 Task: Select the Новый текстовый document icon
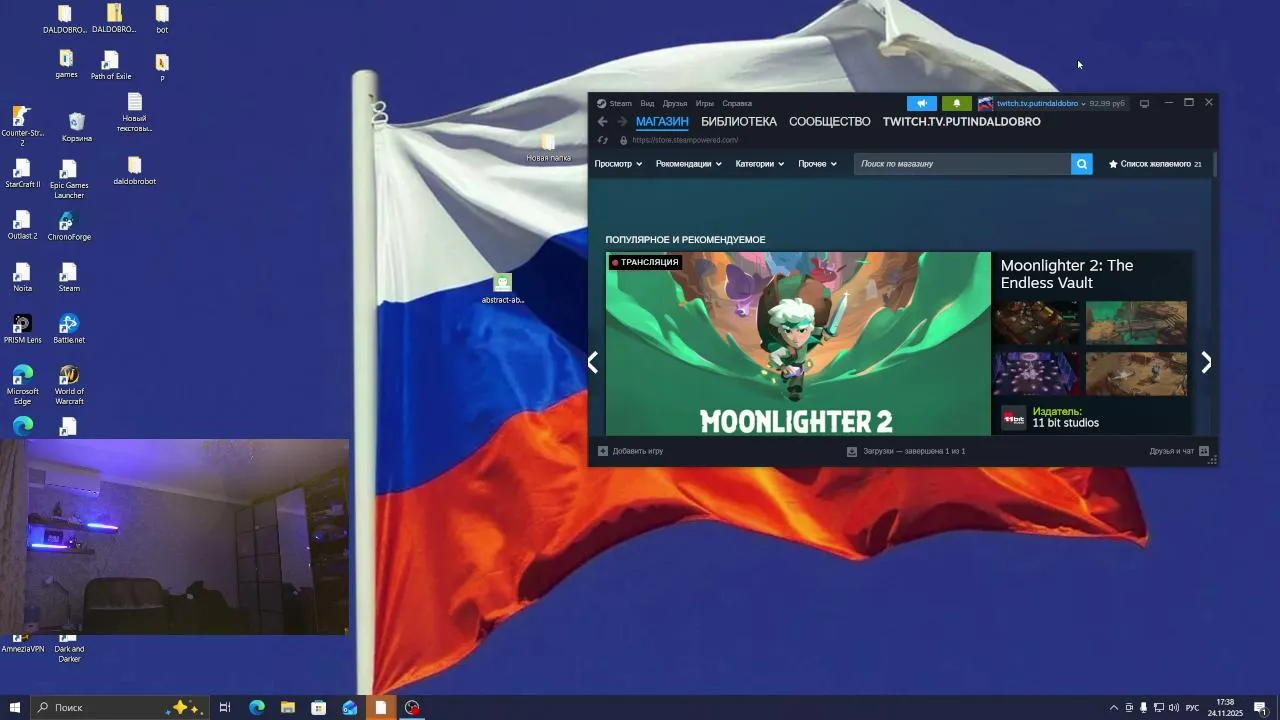coord(135,113)
